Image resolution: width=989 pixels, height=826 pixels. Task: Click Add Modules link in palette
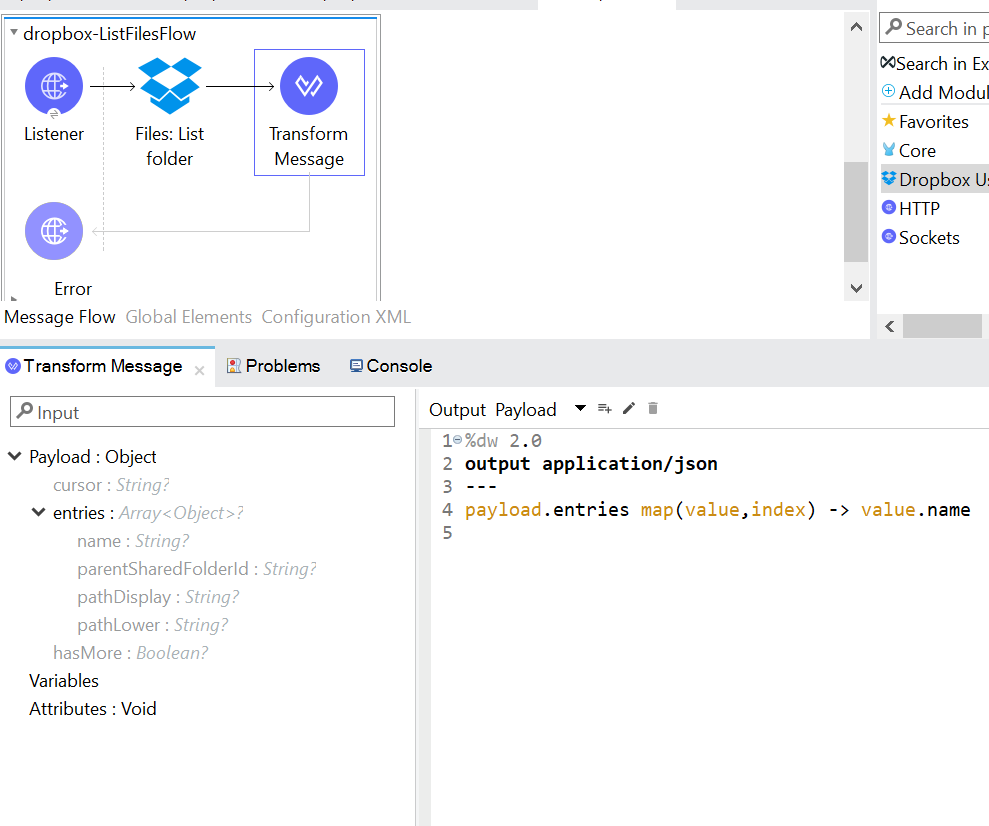point(935,93)
